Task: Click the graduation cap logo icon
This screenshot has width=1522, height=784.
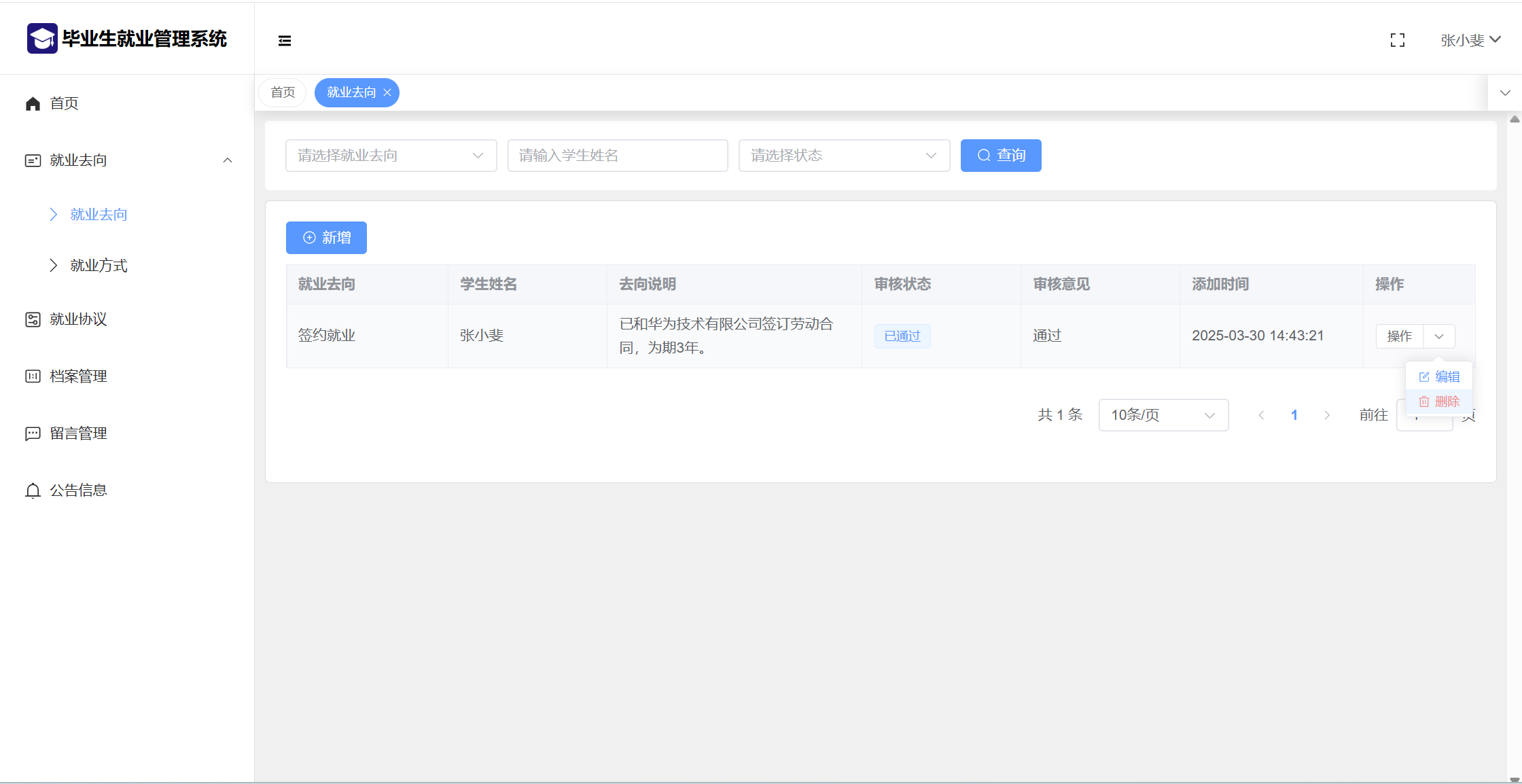Action: (42, 39)
